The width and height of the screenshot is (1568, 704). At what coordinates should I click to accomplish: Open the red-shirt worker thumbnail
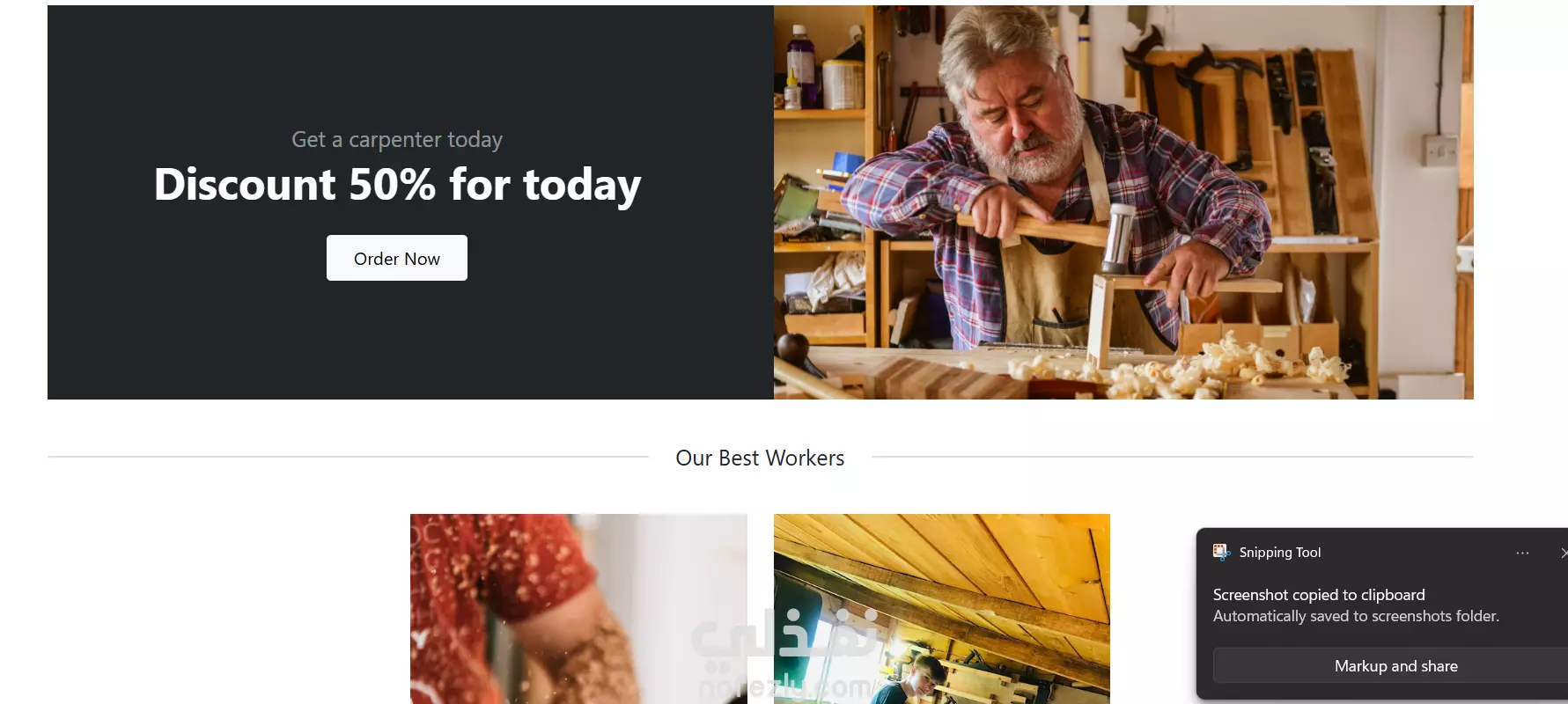(578, 609)
